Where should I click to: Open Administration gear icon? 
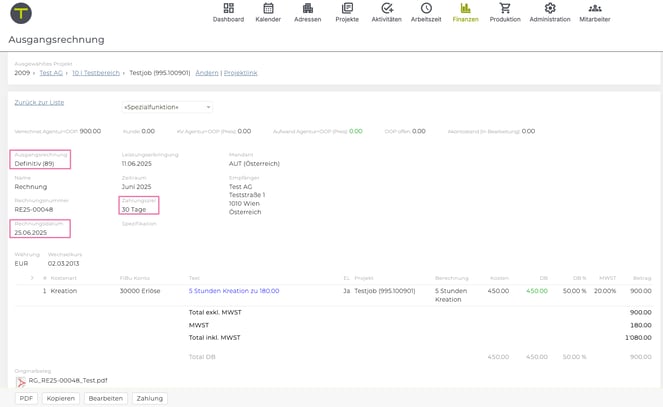[549, 8]
